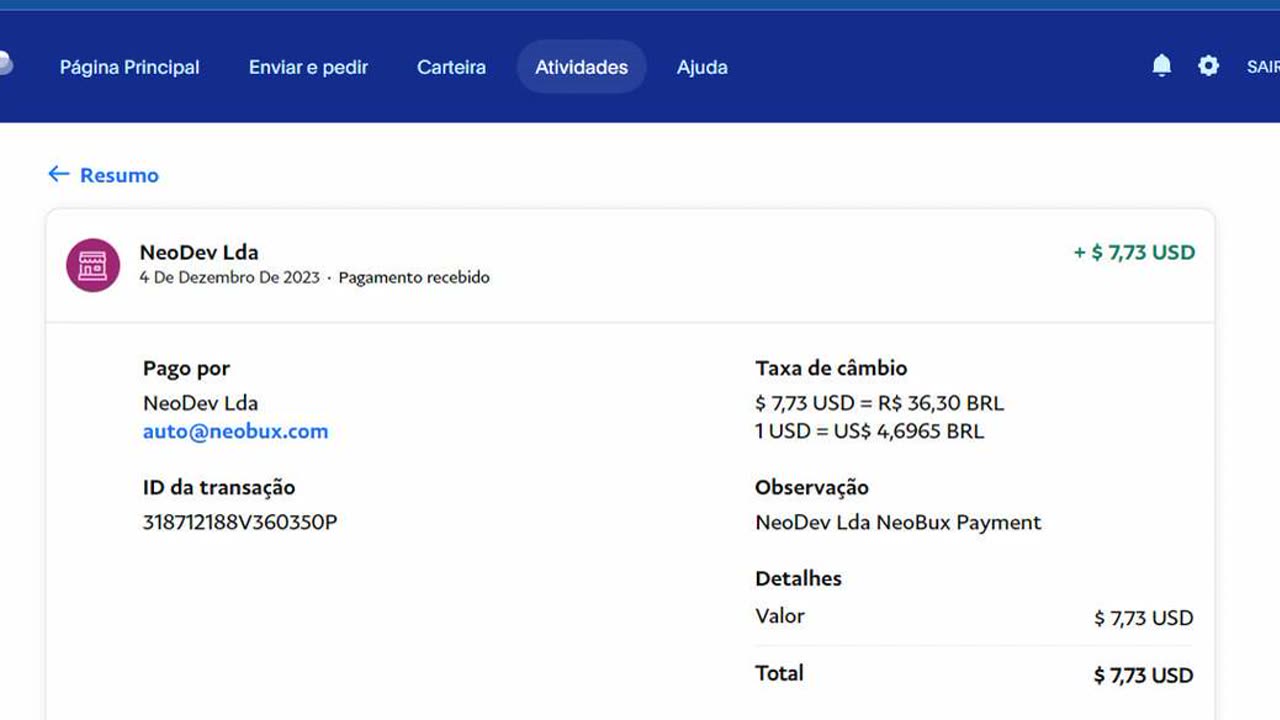Image resolution: width=1280 pixels, height=720 pixels.
Task: Click transaction ID 318712188V360350P
Action: pos(240,522)
